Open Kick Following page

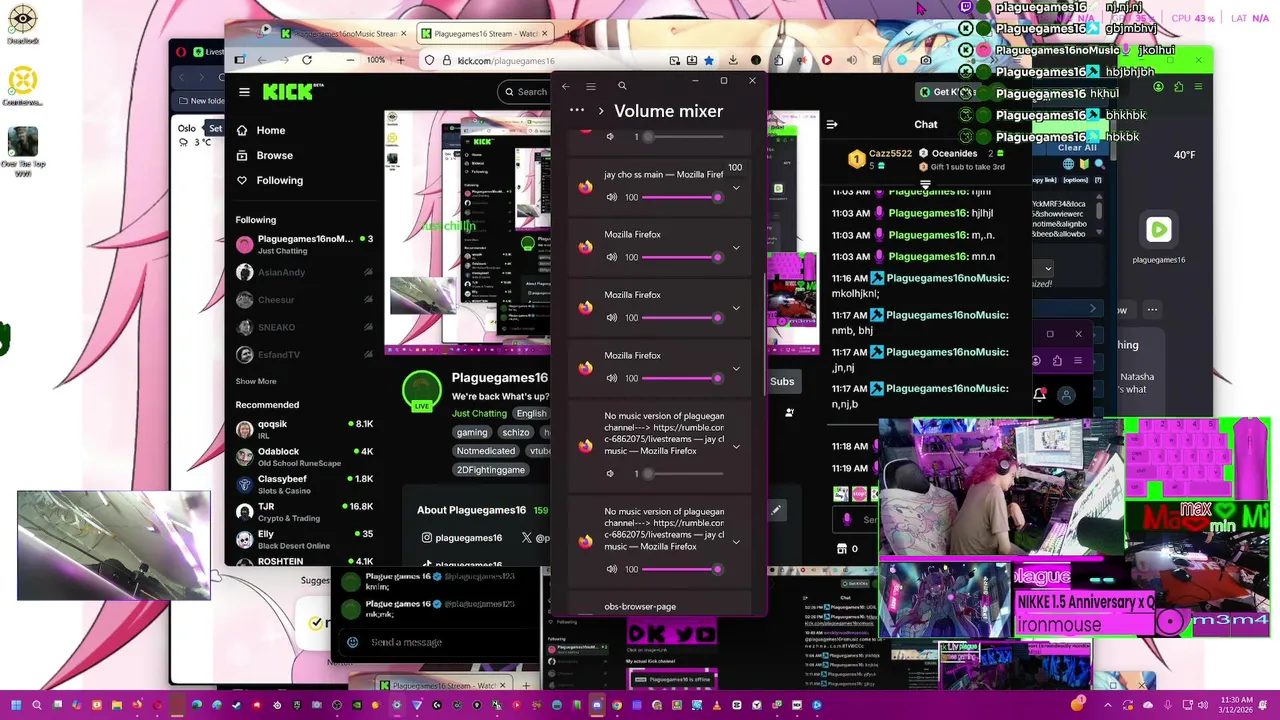pos(270,180)
